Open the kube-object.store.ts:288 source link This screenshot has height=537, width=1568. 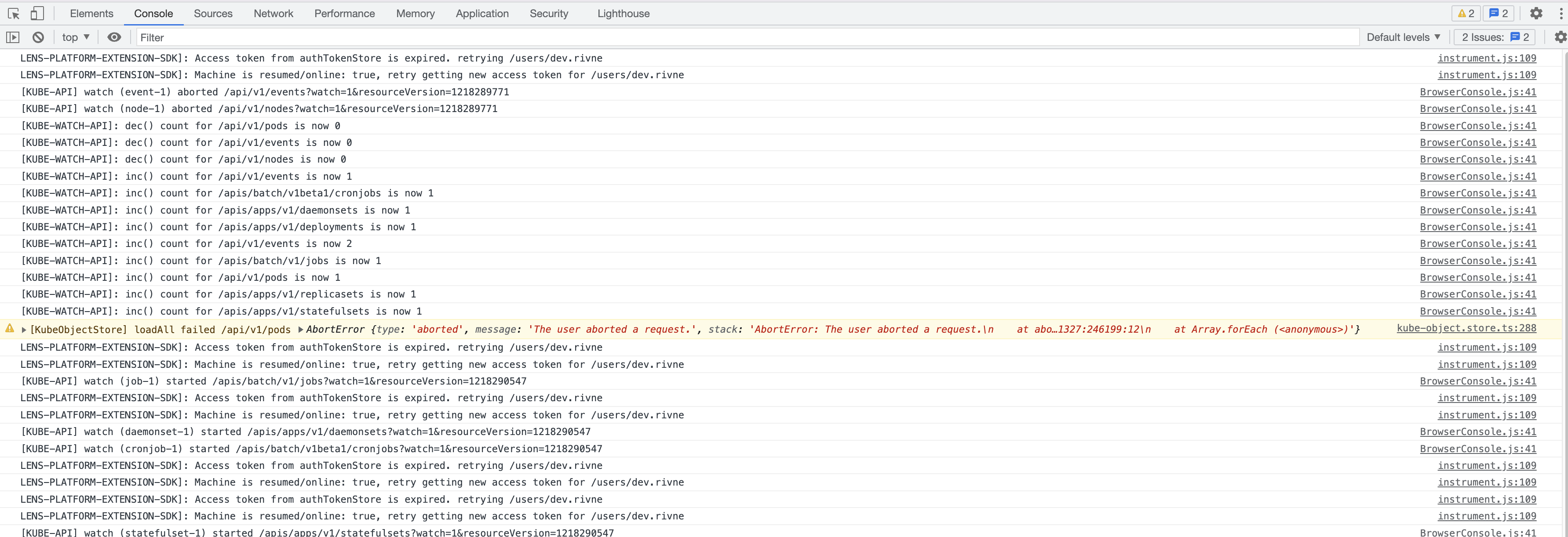tap(1466, 328)
